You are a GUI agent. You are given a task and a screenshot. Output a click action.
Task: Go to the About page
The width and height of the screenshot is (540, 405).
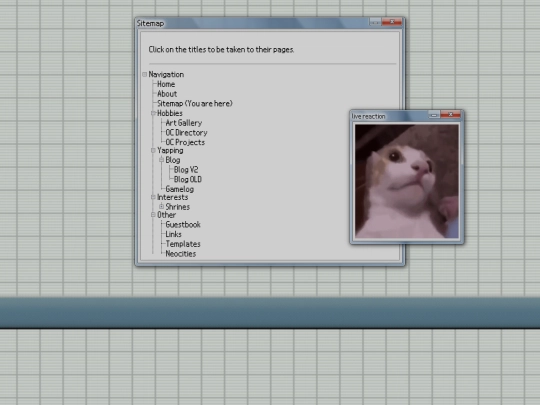click(x=167, y=94)
